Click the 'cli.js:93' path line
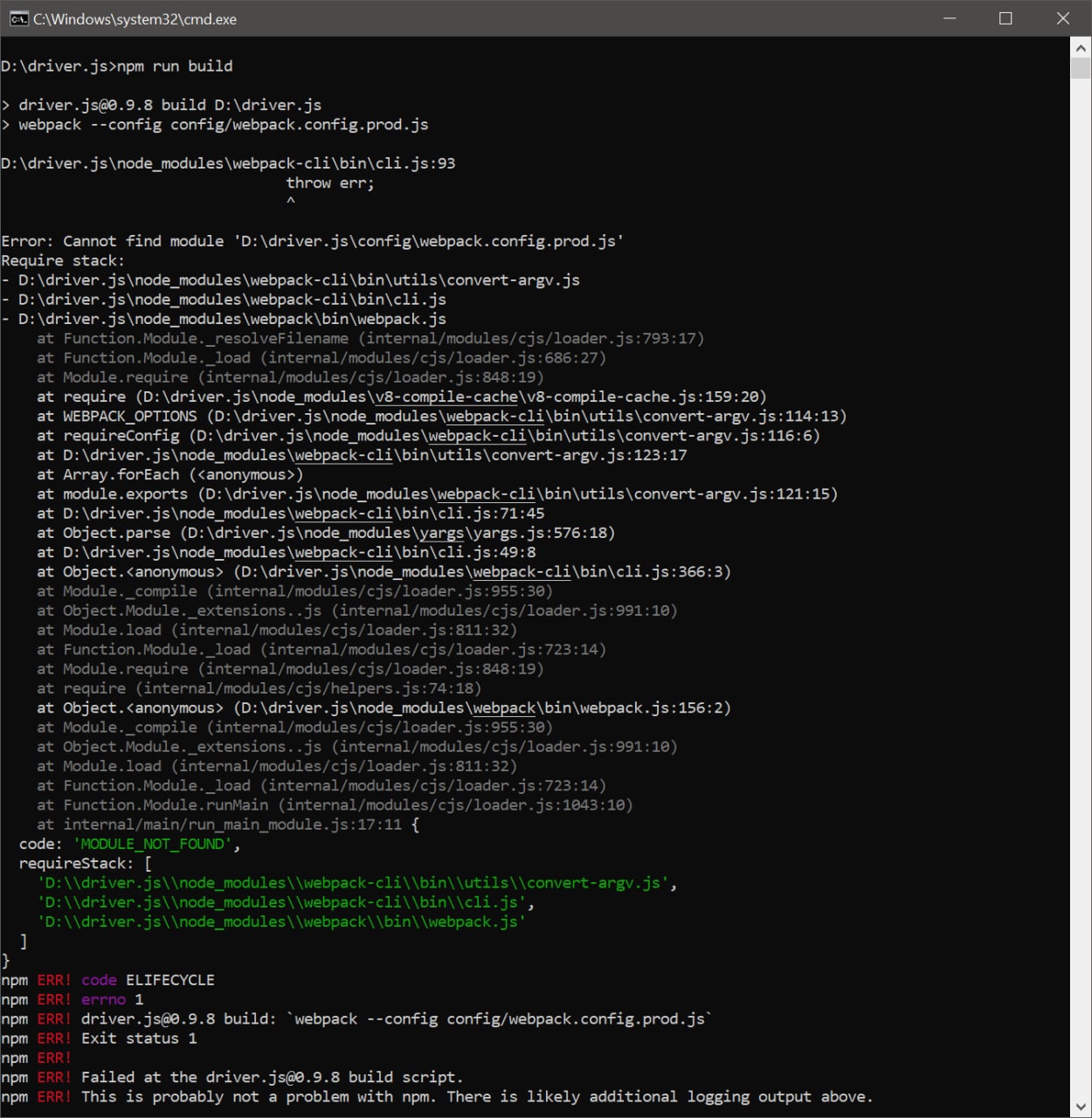This screenshot has height=1118, width=1092. click(228, 163)
